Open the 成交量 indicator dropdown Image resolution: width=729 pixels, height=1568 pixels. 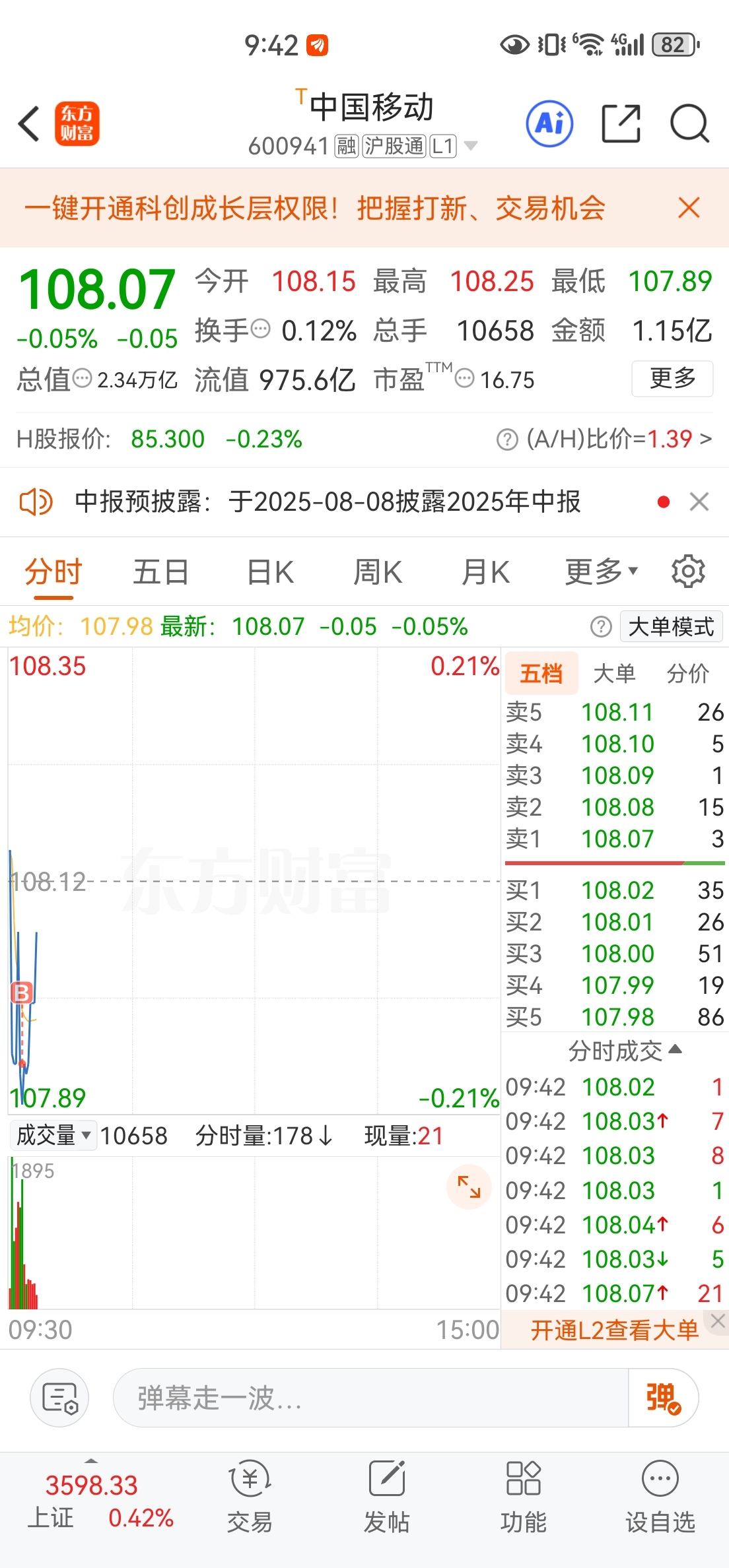(53, 1136)
